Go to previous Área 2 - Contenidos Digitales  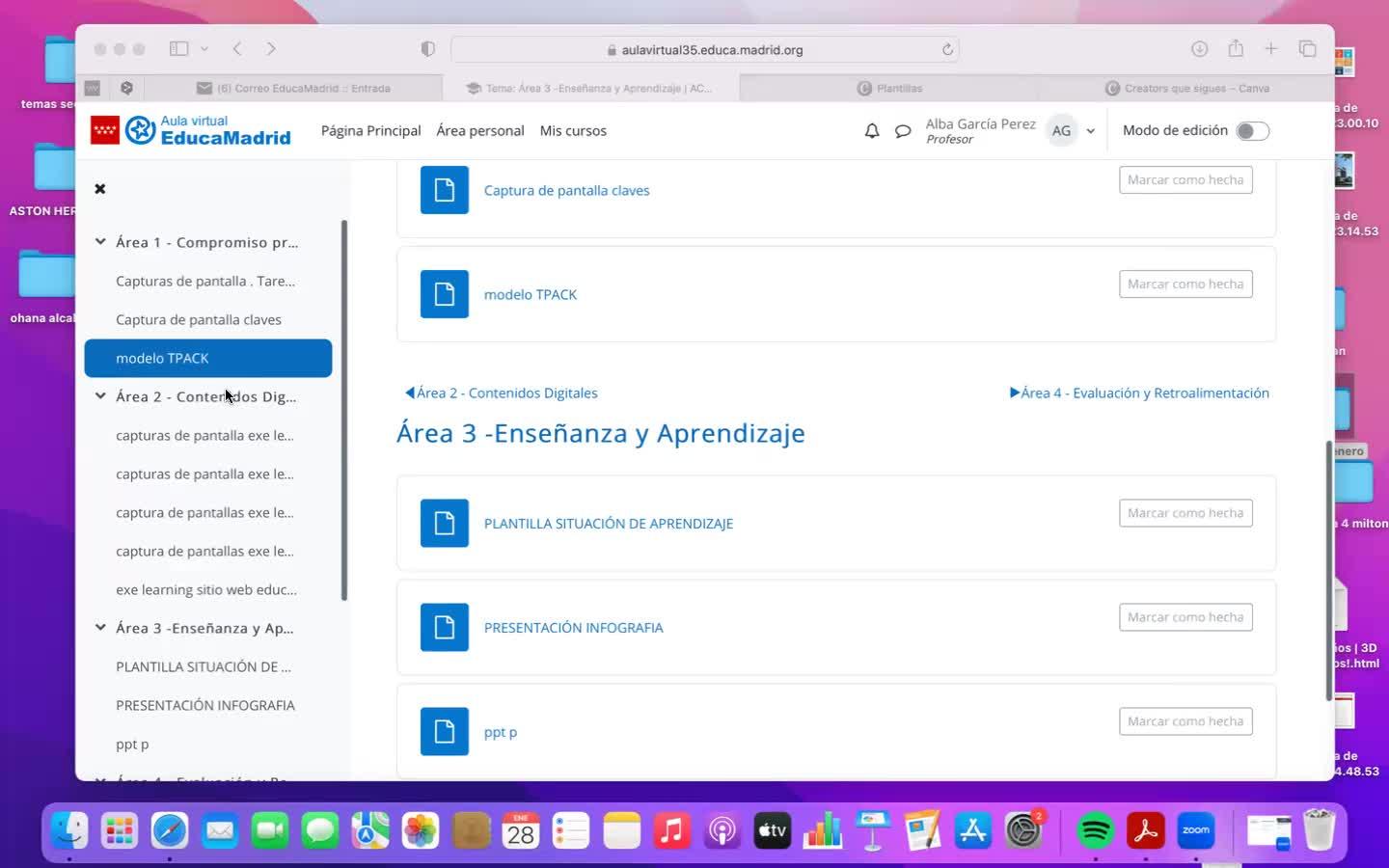(x=502, y=393)
